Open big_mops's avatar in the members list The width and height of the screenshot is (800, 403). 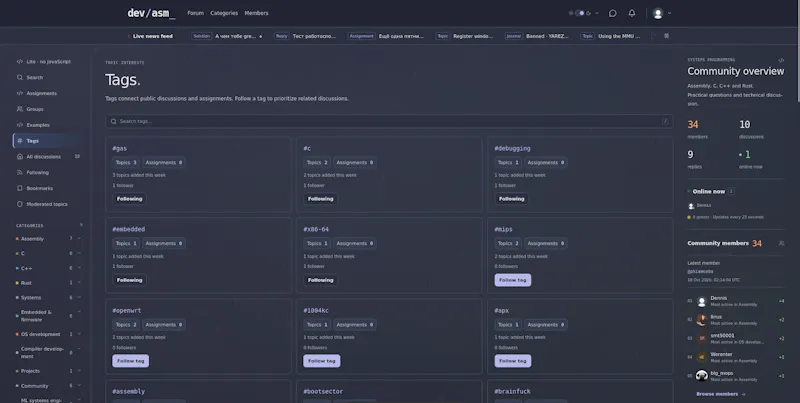click(702, 376)
